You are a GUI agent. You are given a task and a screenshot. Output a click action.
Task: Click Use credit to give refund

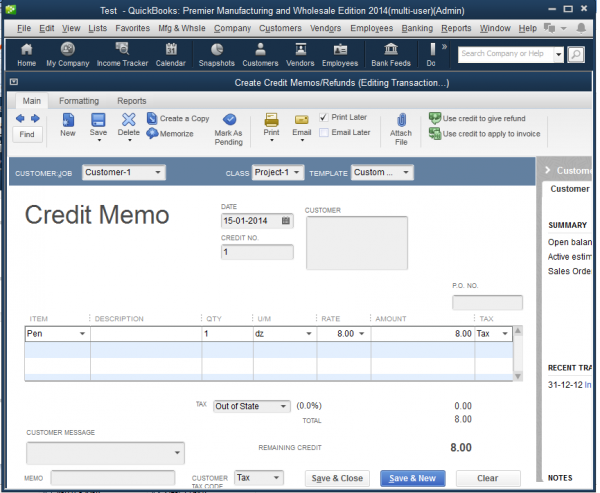tap(477, 118)
